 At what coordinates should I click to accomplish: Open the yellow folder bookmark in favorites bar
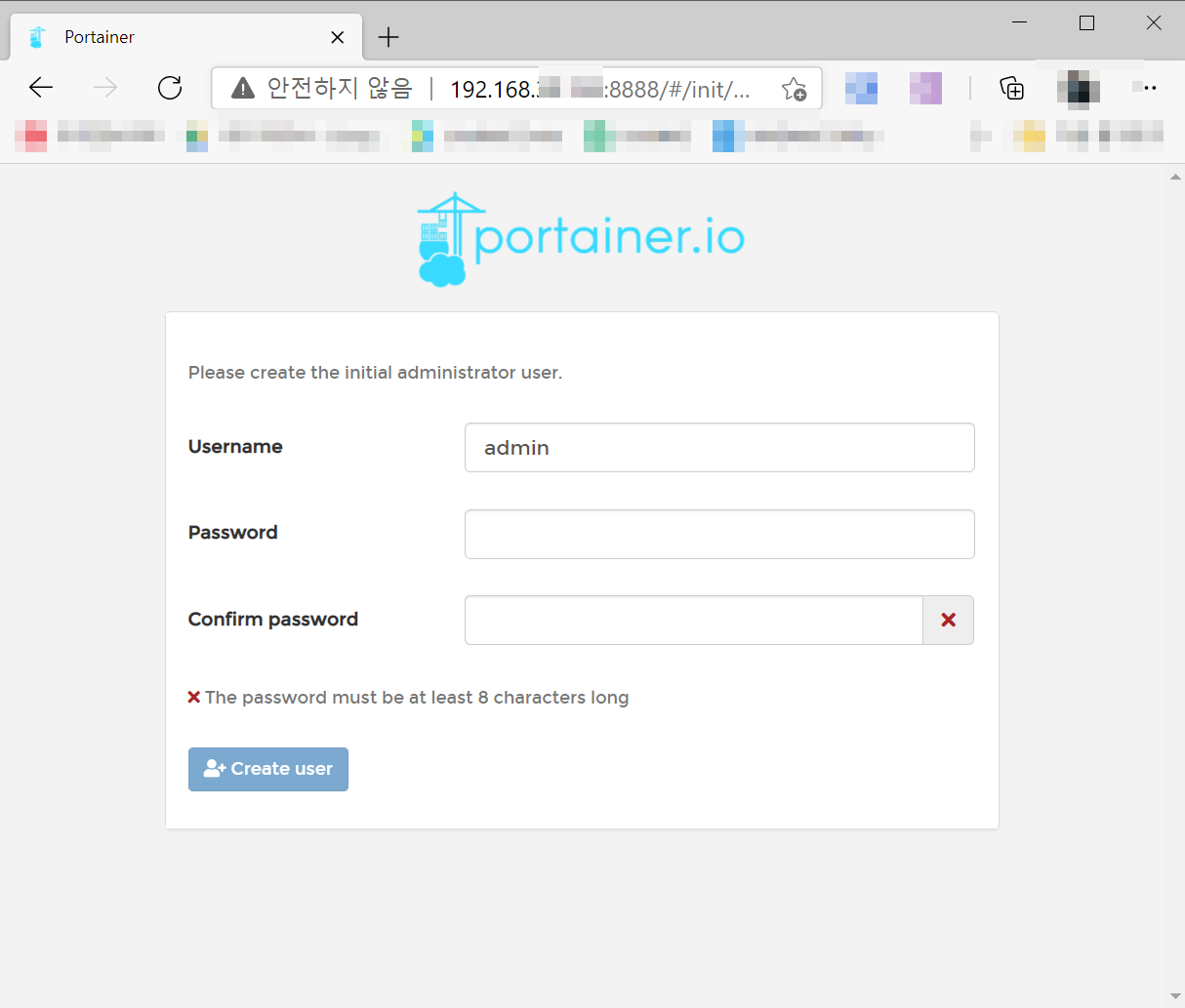click(x=1029, y=136)
